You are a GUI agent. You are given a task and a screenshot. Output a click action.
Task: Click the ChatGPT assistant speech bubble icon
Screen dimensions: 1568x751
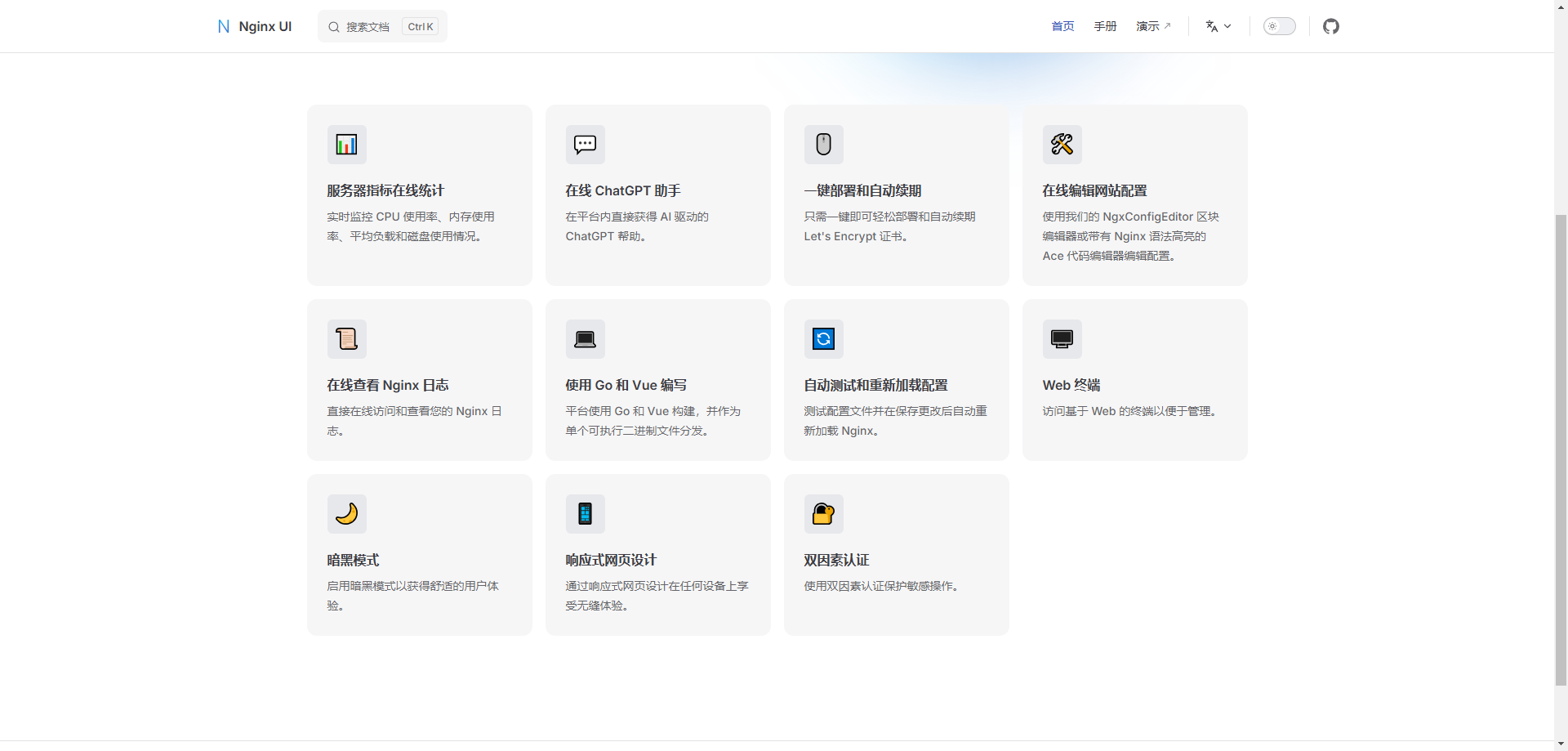[585, 145]
